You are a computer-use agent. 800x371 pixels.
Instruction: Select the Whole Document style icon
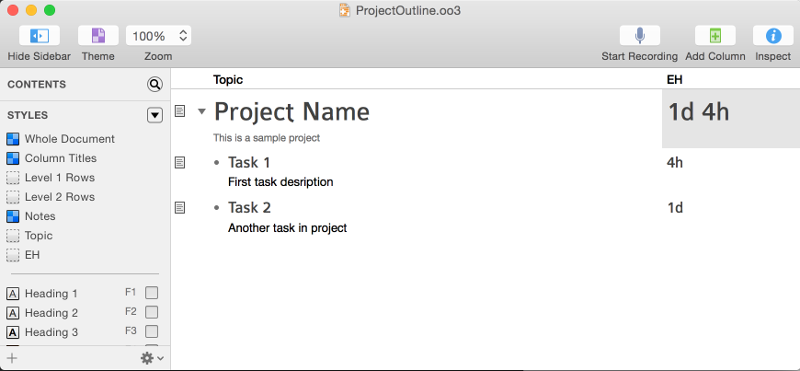pos(13,139)
